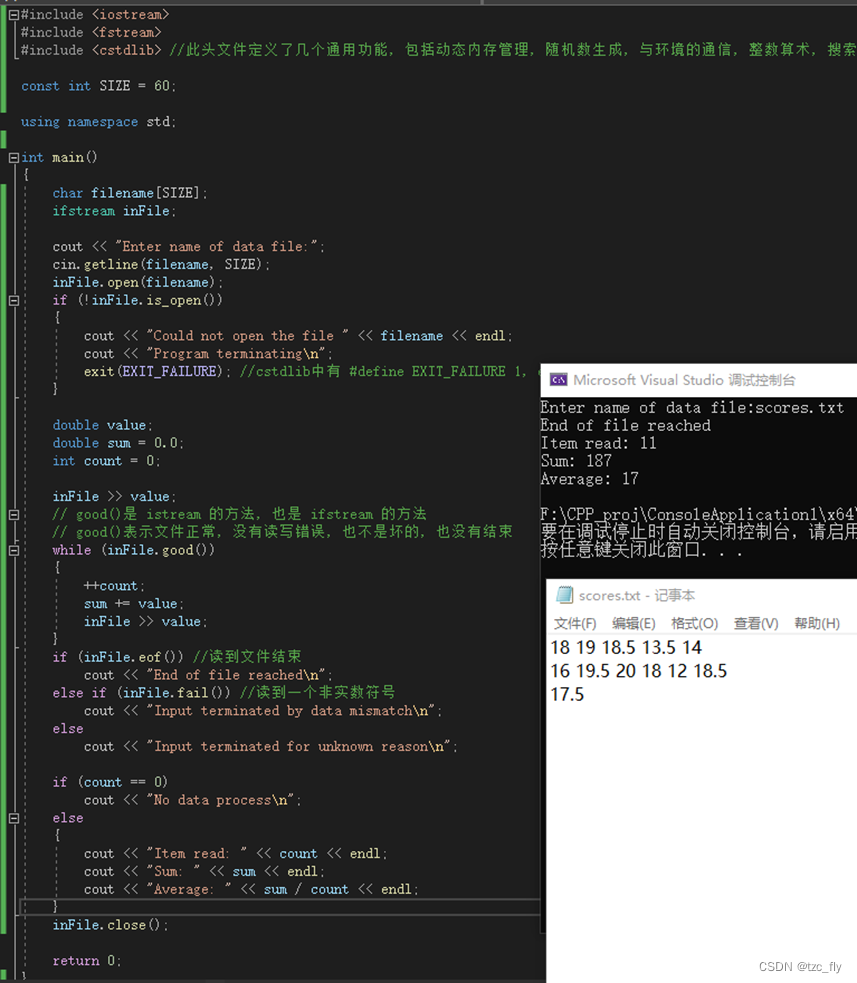This screenshot has width=857, height=983.
Task: Open the 文件(F) menu in Notepad
Action: click(575, 624)
